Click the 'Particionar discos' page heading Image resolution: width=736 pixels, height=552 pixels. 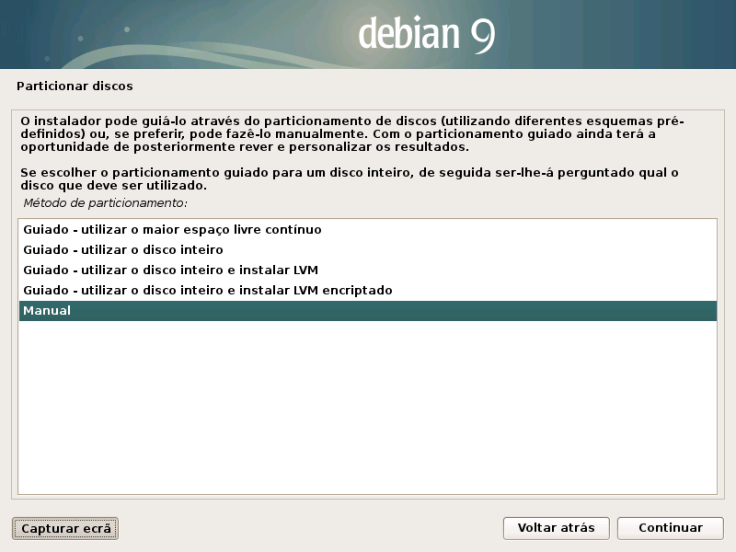coord(75,86)
